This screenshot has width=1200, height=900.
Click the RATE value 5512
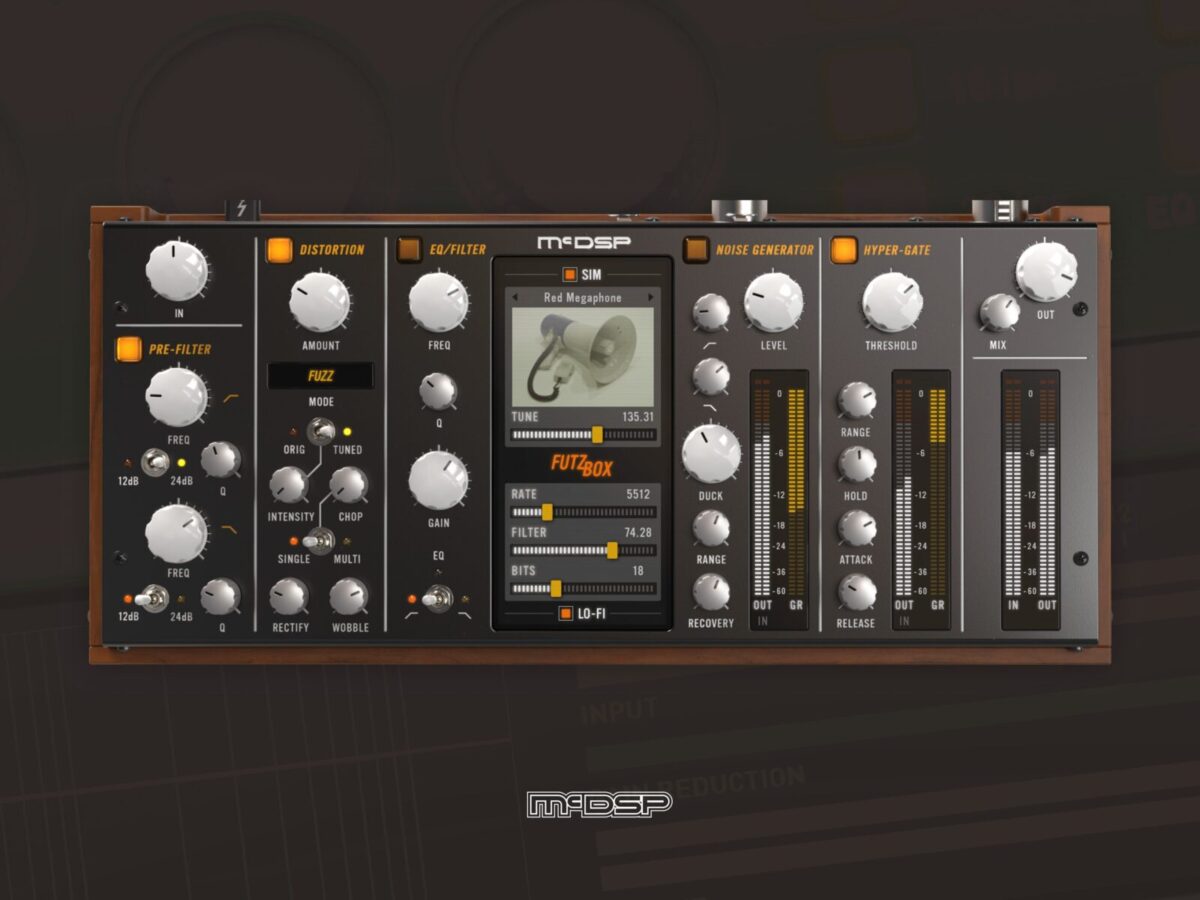tap(639, 494)
